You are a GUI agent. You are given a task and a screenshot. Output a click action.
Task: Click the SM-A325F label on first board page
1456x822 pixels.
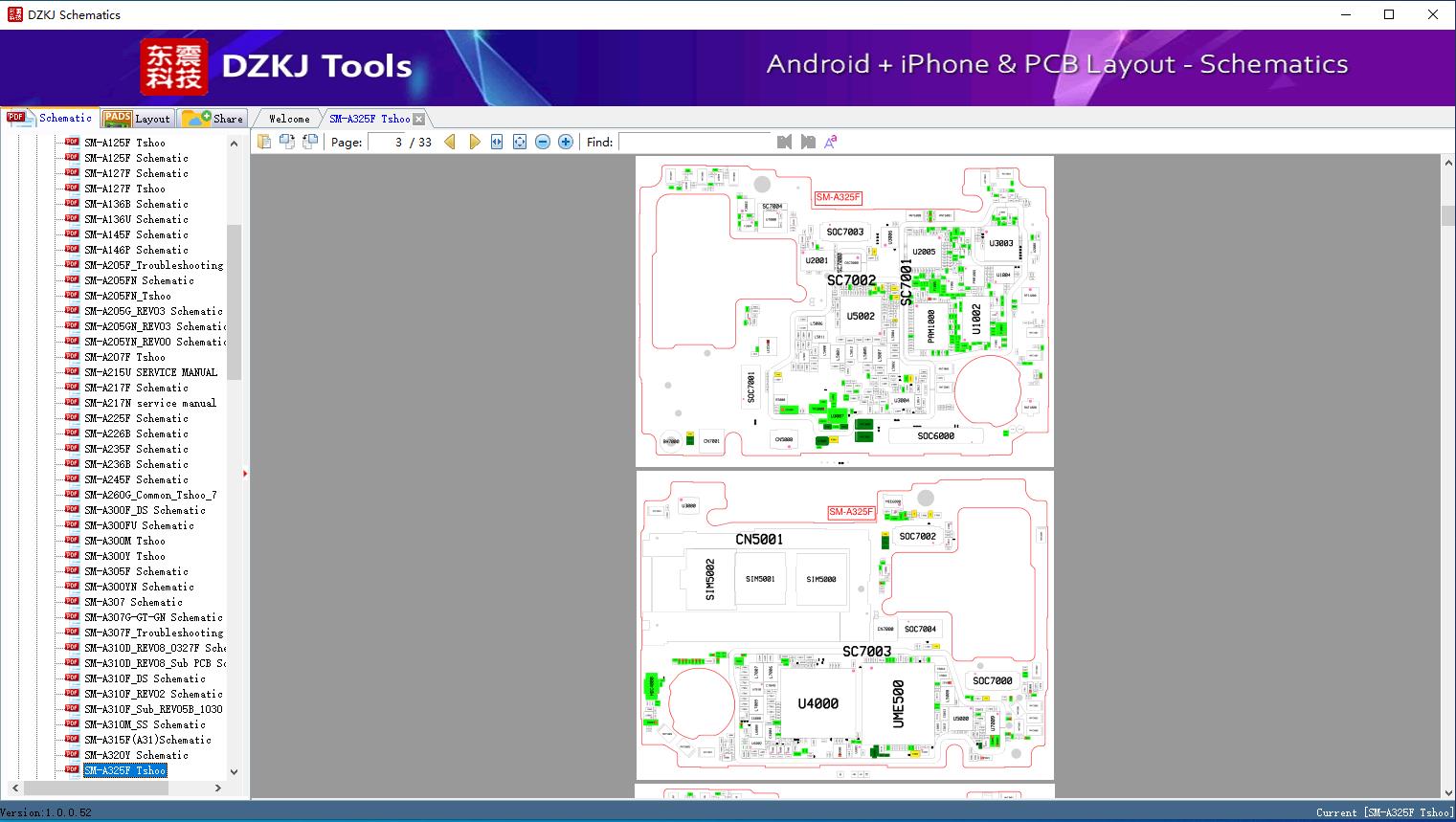pos(838,198)
